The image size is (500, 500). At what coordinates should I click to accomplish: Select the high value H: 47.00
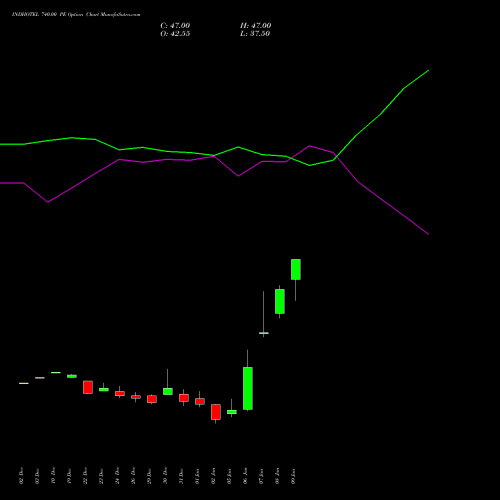[x=255, y=26]
